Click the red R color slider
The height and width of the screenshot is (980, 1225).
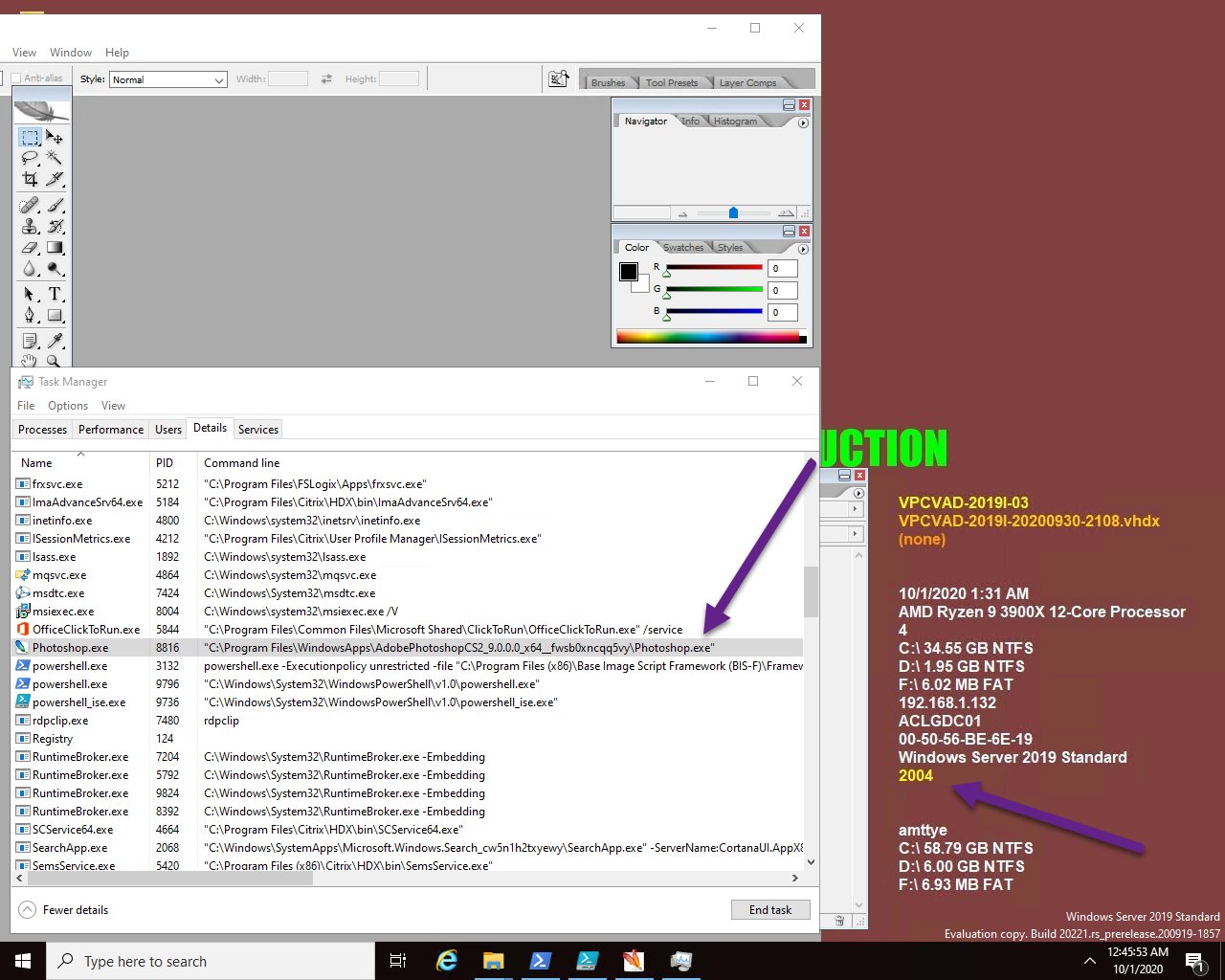coord(714,267)
